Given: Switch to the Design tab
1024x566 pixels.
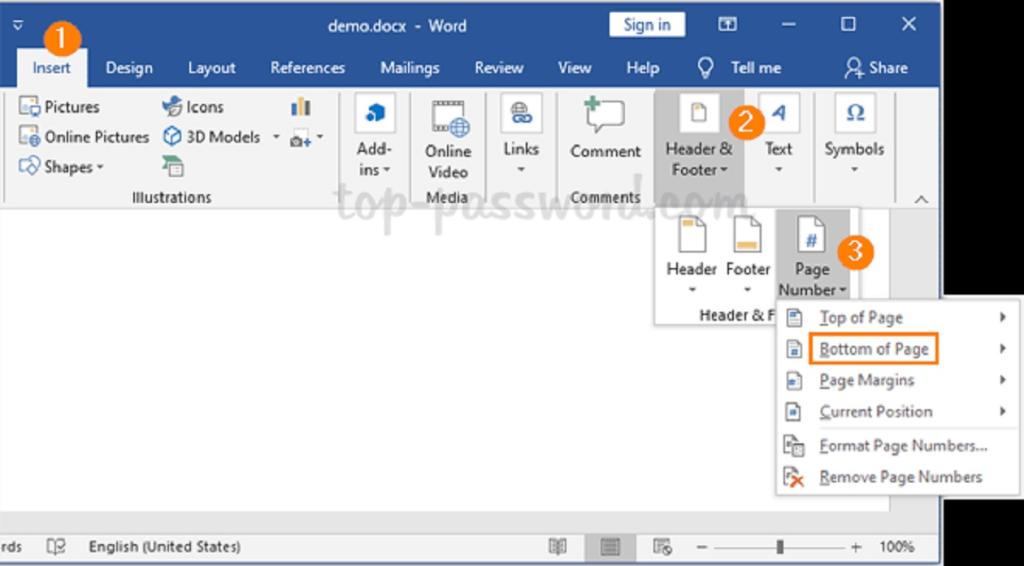Looking at the screenshot, I should click(x=129, y=68).
